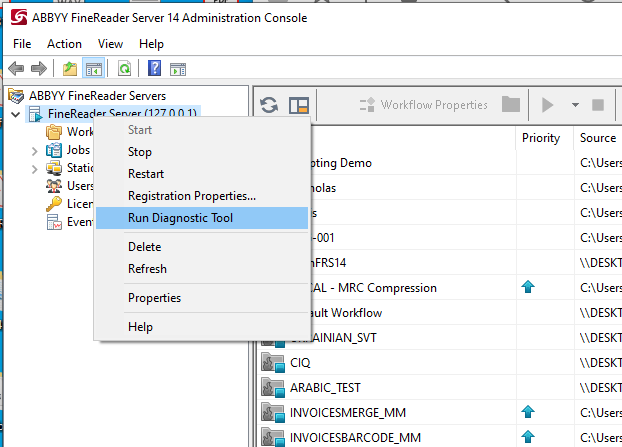
Task: Select the row ending in AINIAN_SVT
Action: coord(440,338)
